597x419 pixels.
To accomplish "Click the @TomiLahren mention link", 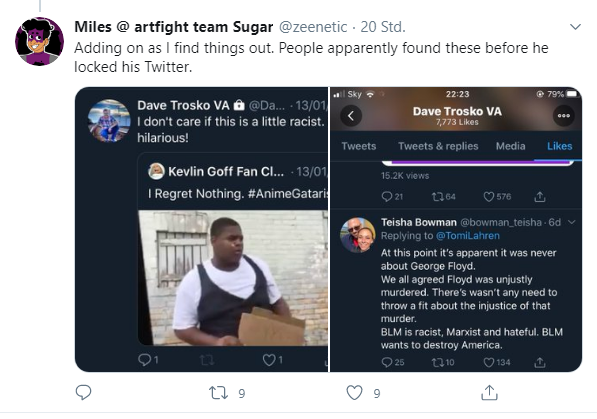I will coord(468,236).
